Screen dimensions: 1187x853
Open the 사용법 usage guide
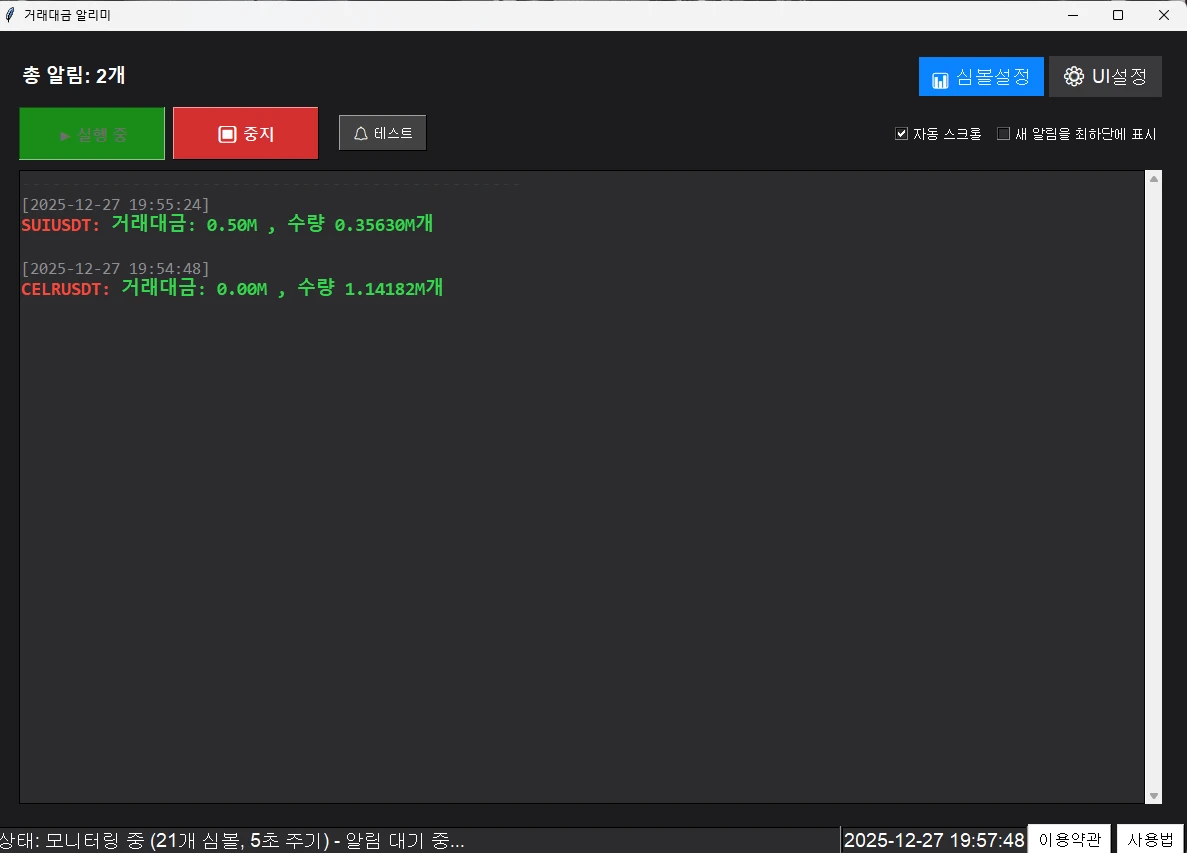tap(1150, 839)
